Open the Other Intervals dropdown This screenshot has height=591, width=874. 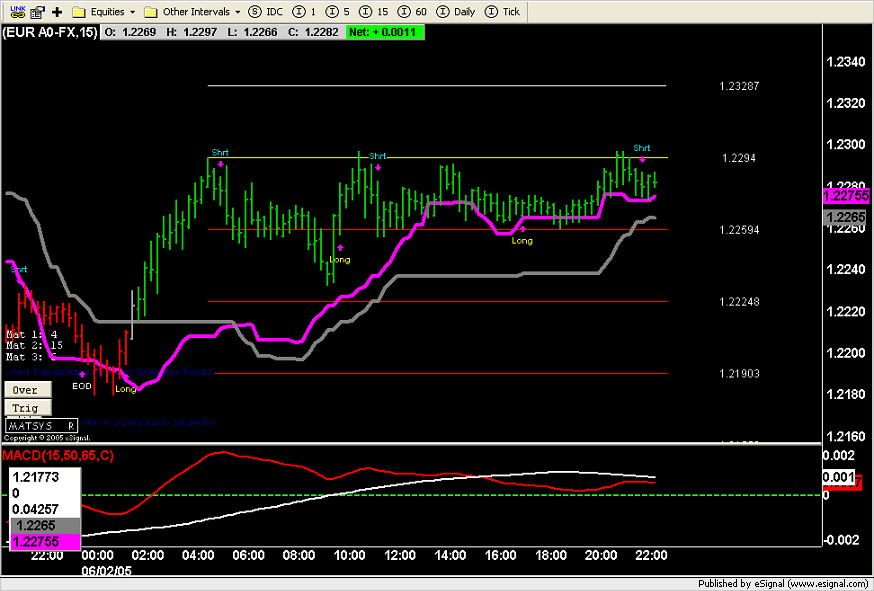click(x=192, y=11)
